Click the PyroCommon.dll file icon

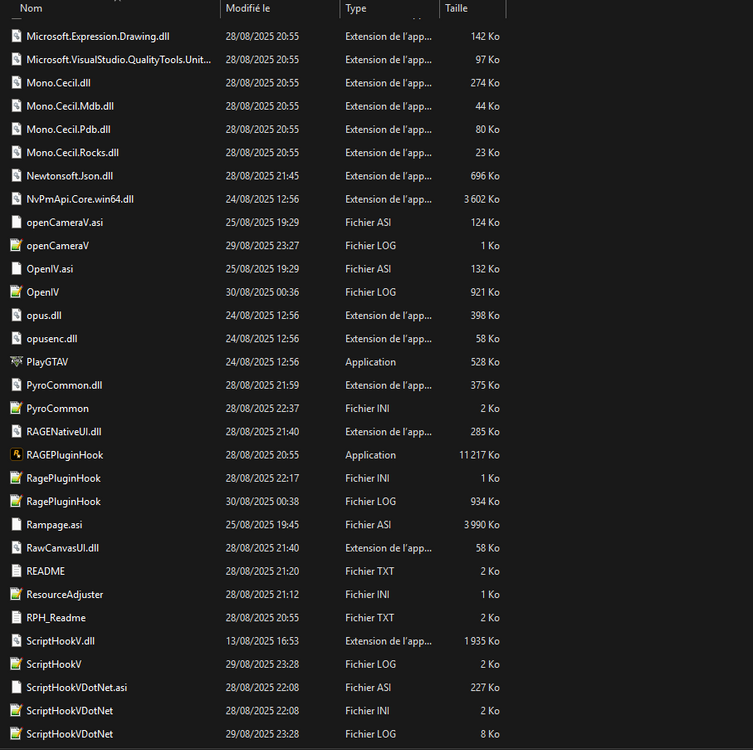click(x=16, y=385)
